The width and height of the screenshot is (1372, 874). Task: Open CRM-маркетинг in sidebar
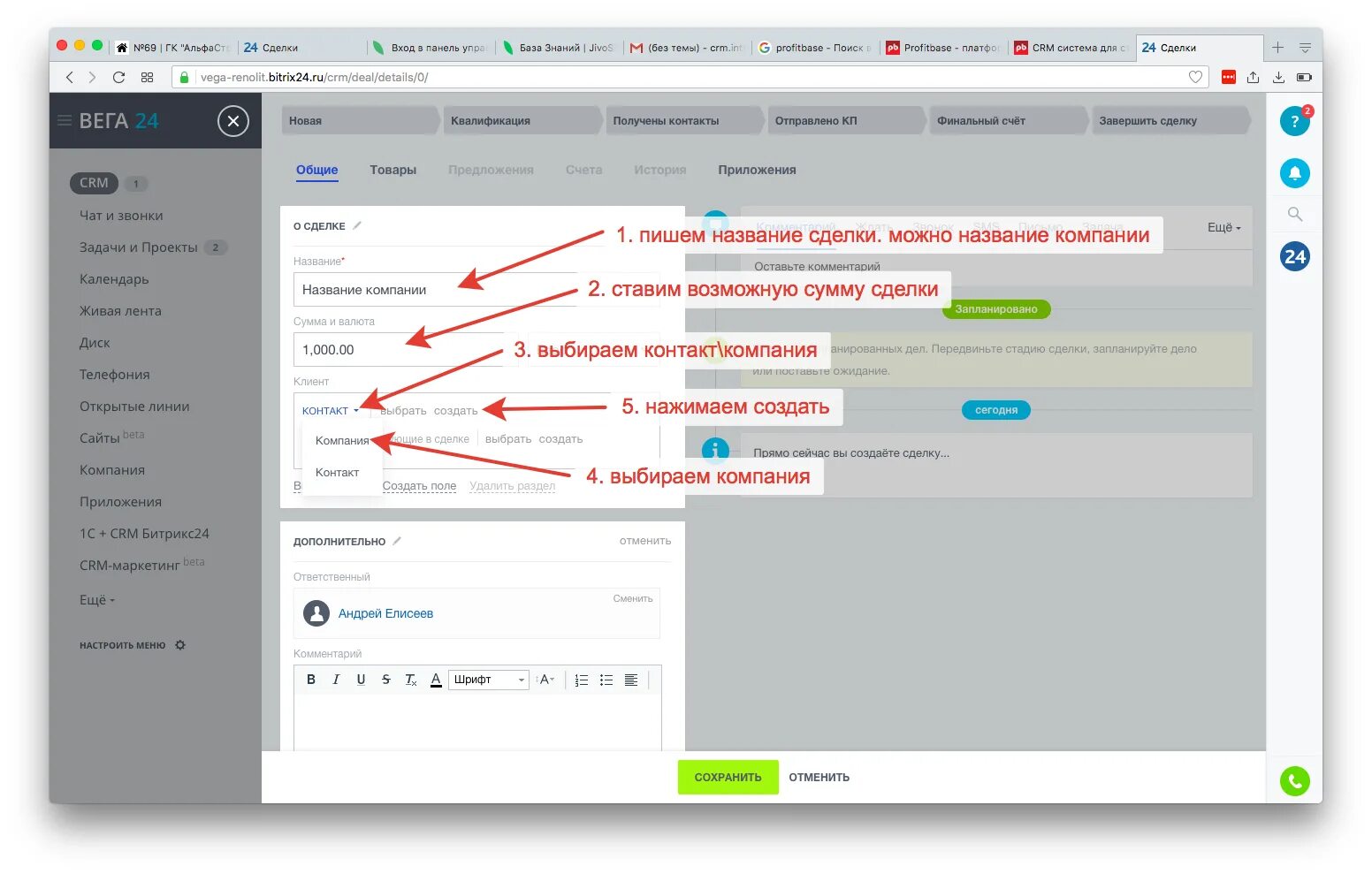130,566
